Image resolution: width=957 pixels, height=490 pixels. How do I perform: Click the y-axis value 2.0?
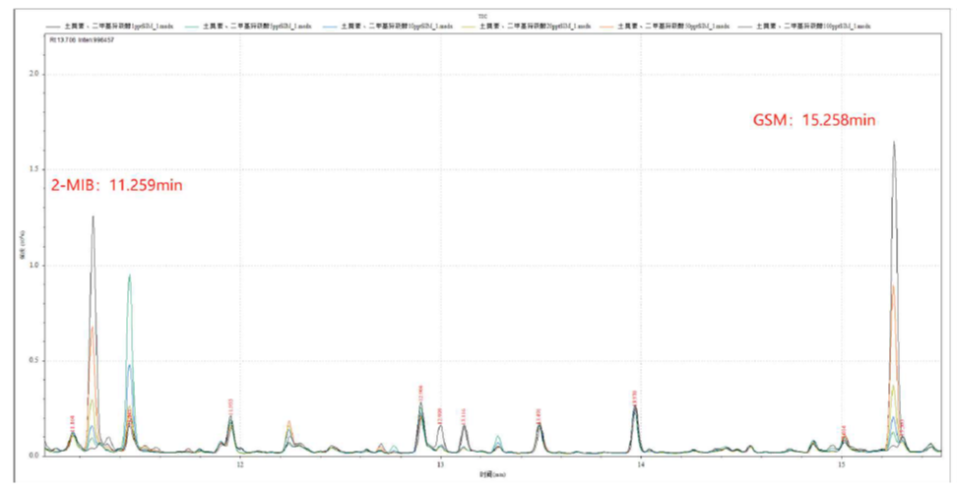pos(35,75)
